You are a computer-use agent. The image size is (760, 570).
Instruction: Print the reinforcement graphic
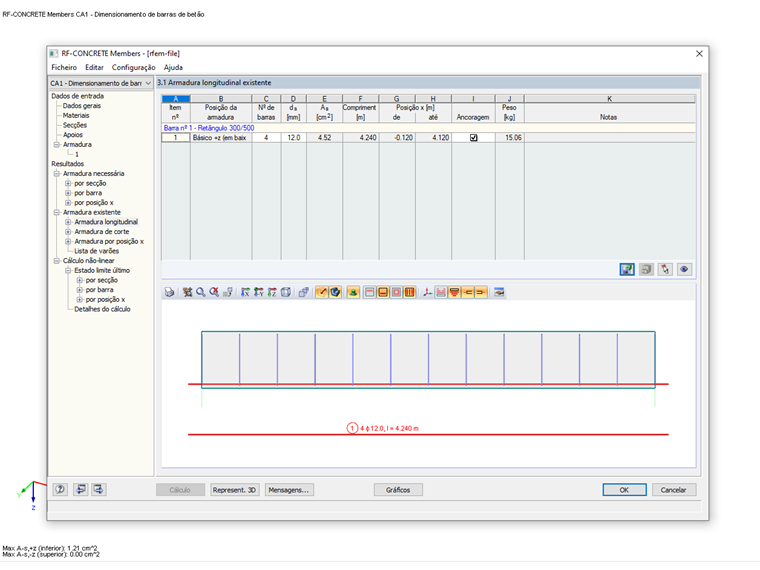point(169,292)
